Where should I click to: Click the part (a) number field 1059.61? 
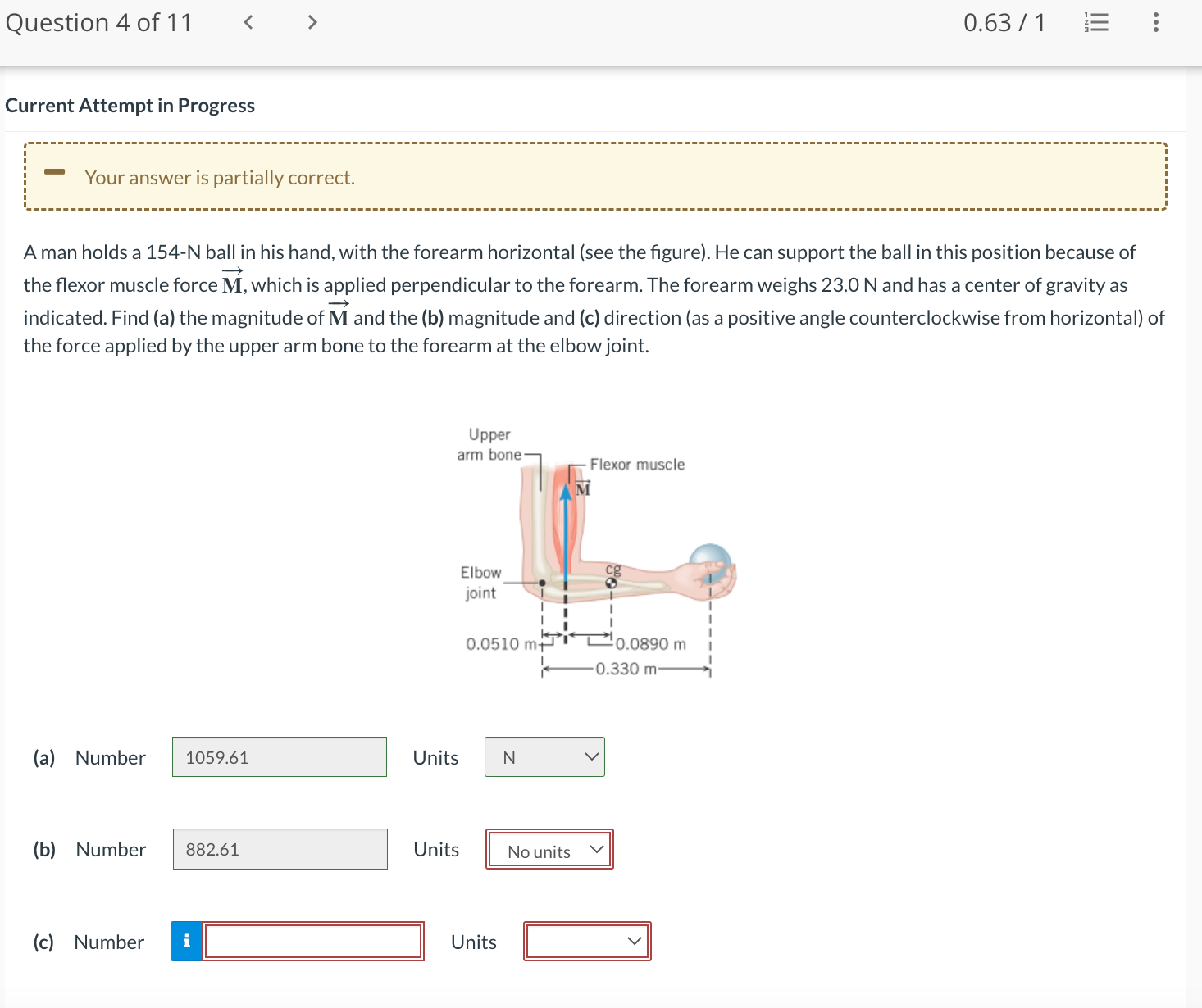coord(280,757)
